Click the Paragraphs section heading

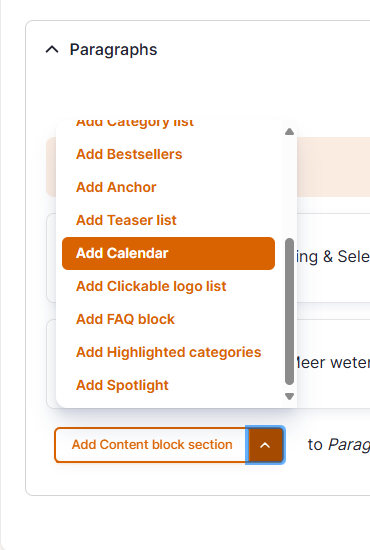pos(113,49)
